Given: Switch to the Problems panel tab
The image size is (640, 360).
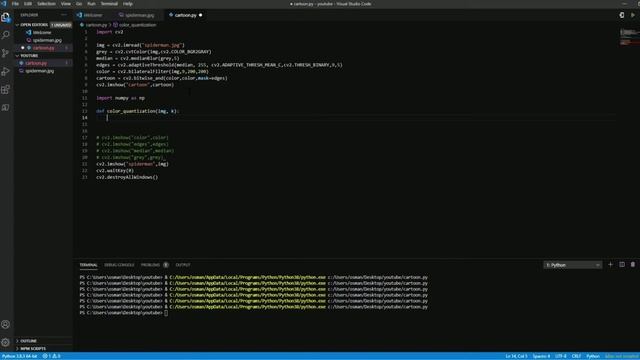Looking at the screenshot, I should [150, 265].
